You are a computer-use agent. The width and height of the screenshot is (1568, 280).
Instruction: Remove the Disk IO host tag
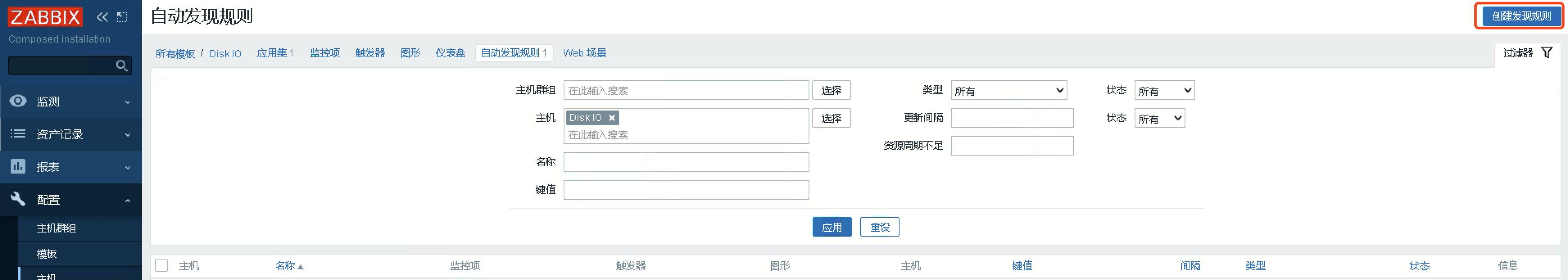click(612, 118)
